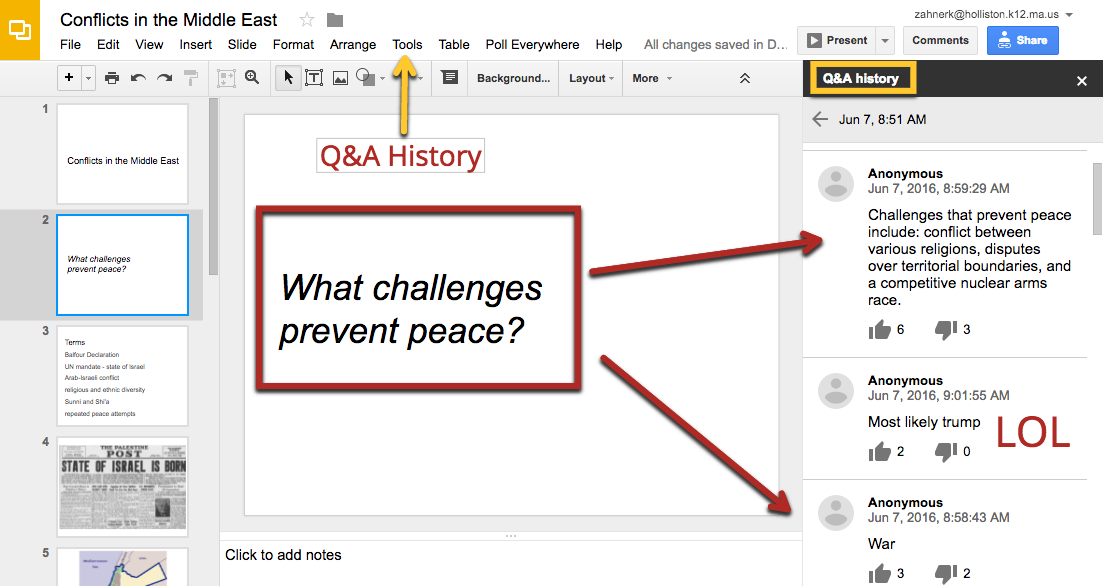Open the Google Slides home logo
The width and height of the screenshot is (1103, 586).
coord(20,30)
